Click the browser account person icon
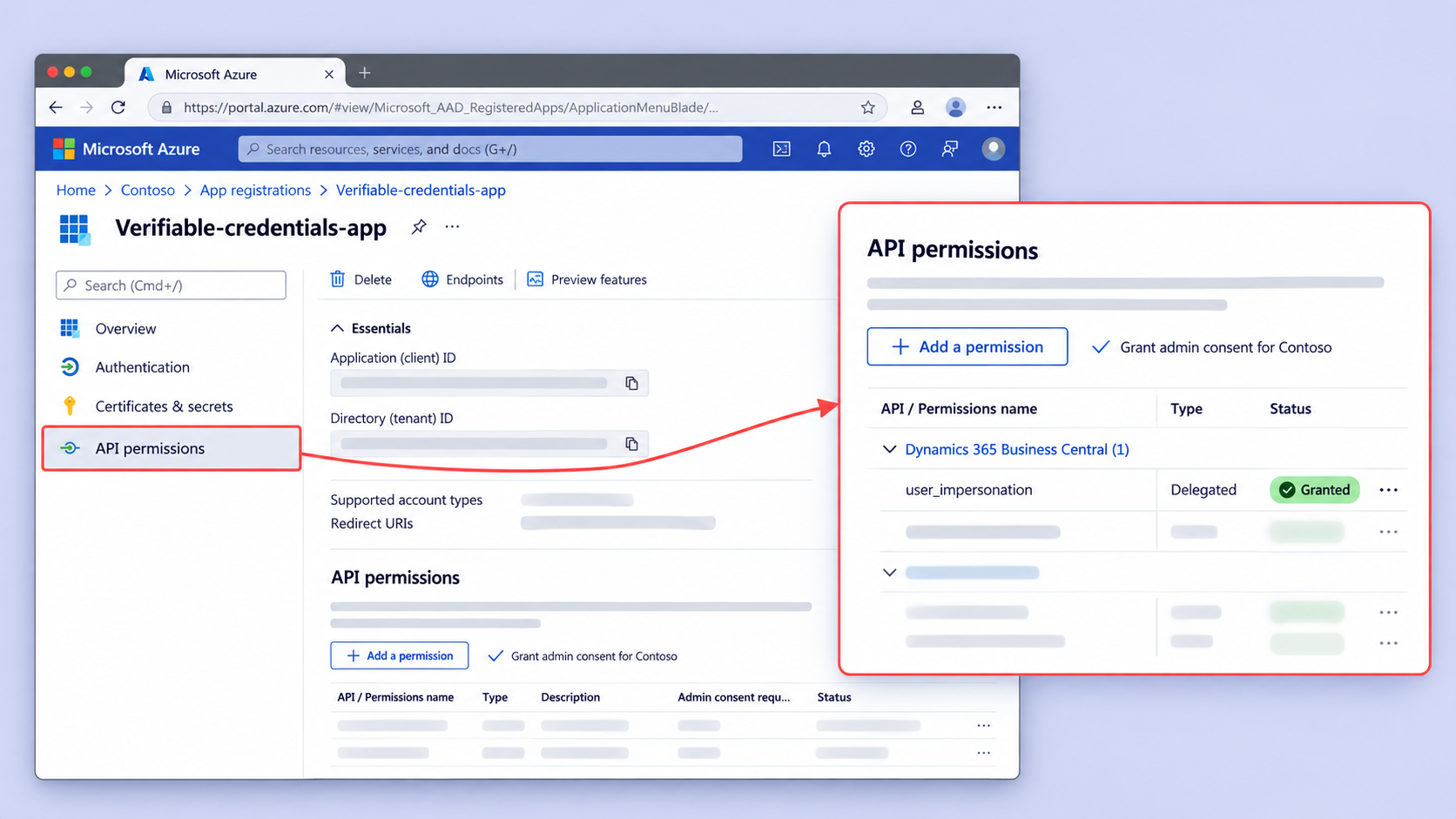 (917, 107)
